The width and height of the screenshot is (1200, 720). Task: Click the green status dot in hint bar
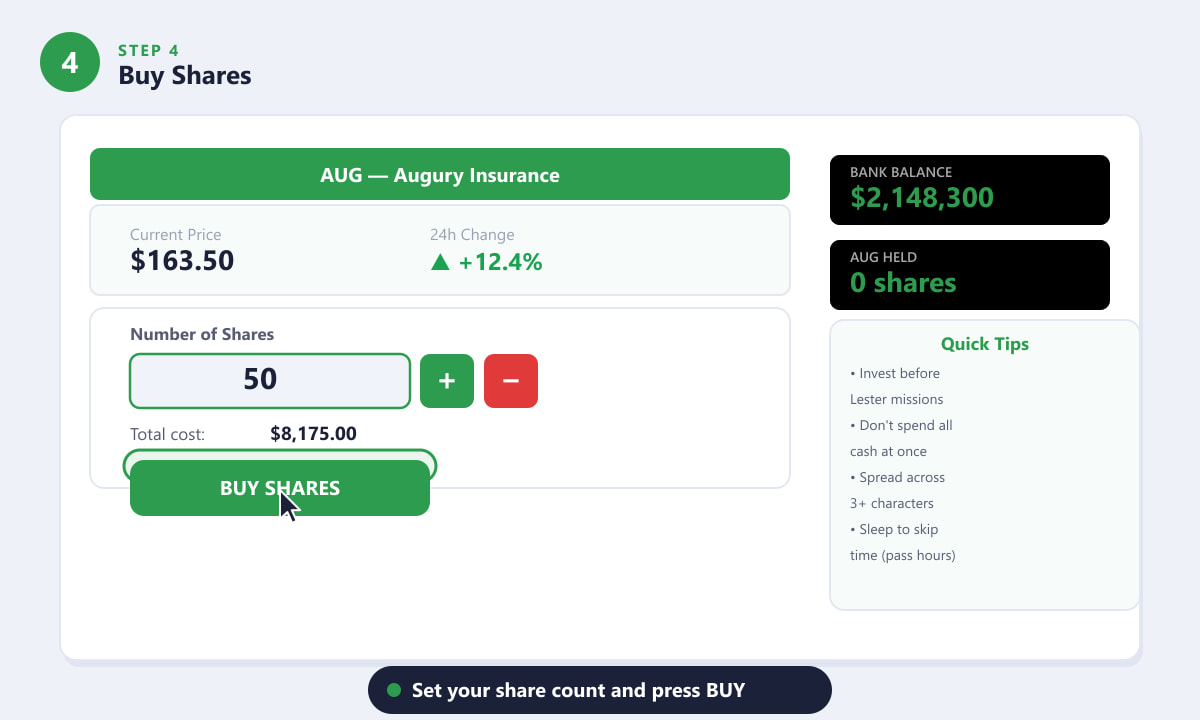(x=394, y=690)
